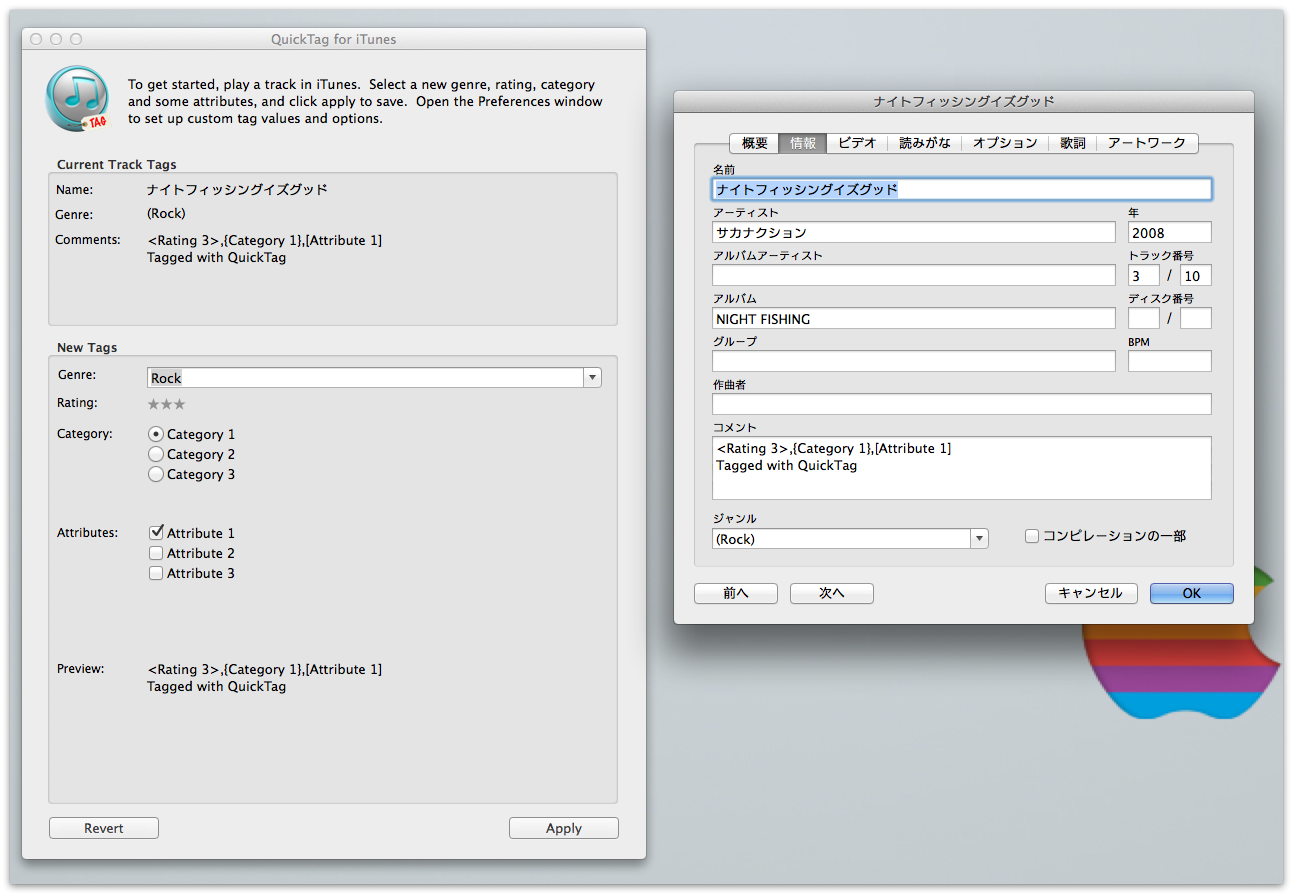Click the QuickTag for iTunes title bar
This screenshot has height=894, width=1293.
(334, 39)
